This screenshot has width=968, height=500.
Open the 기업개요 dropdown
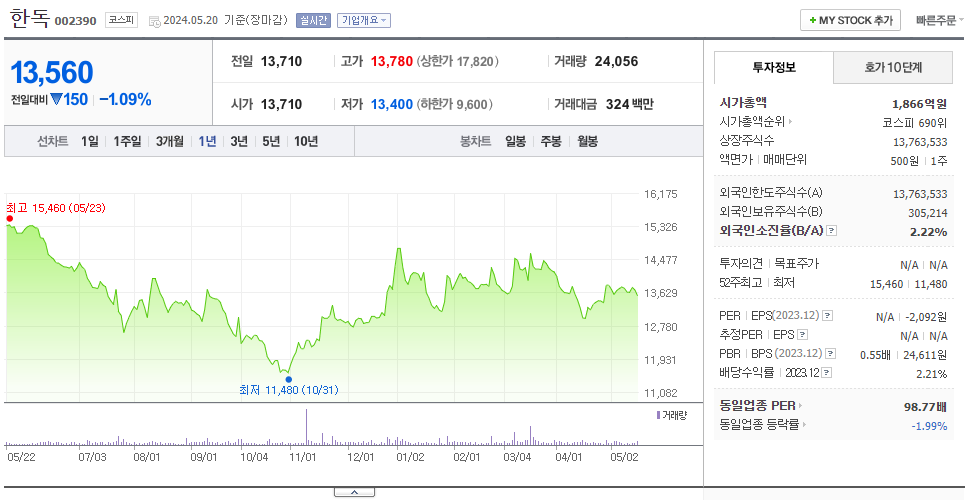point(364,20)
